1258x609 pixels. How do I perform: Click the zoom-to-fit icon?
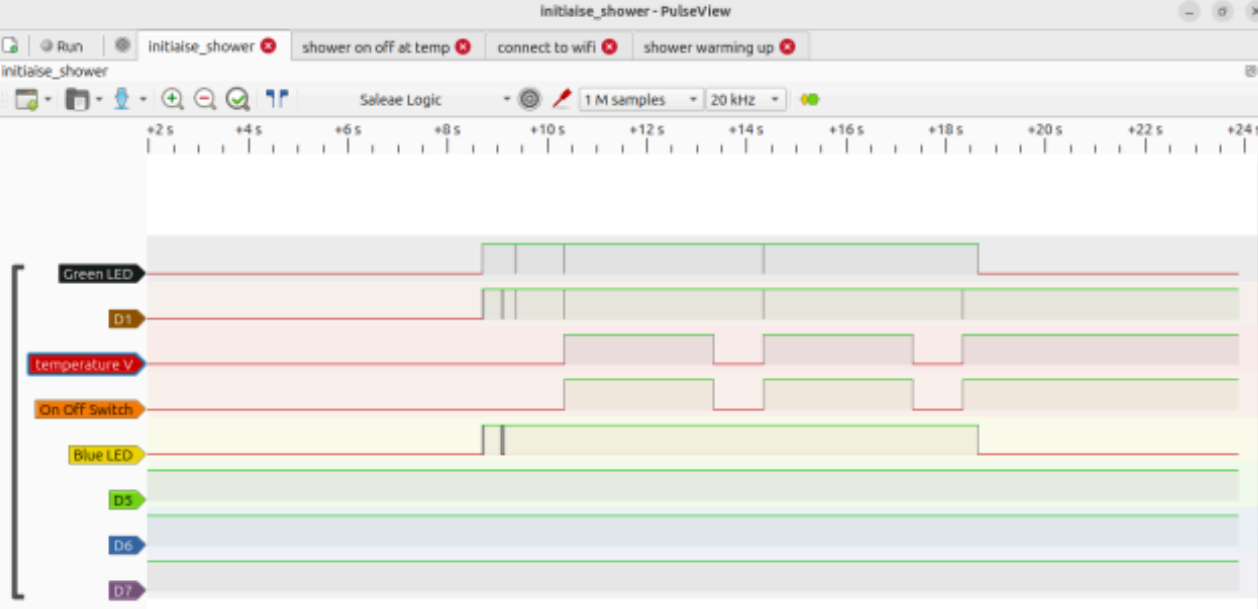click(x=237, y=99)
